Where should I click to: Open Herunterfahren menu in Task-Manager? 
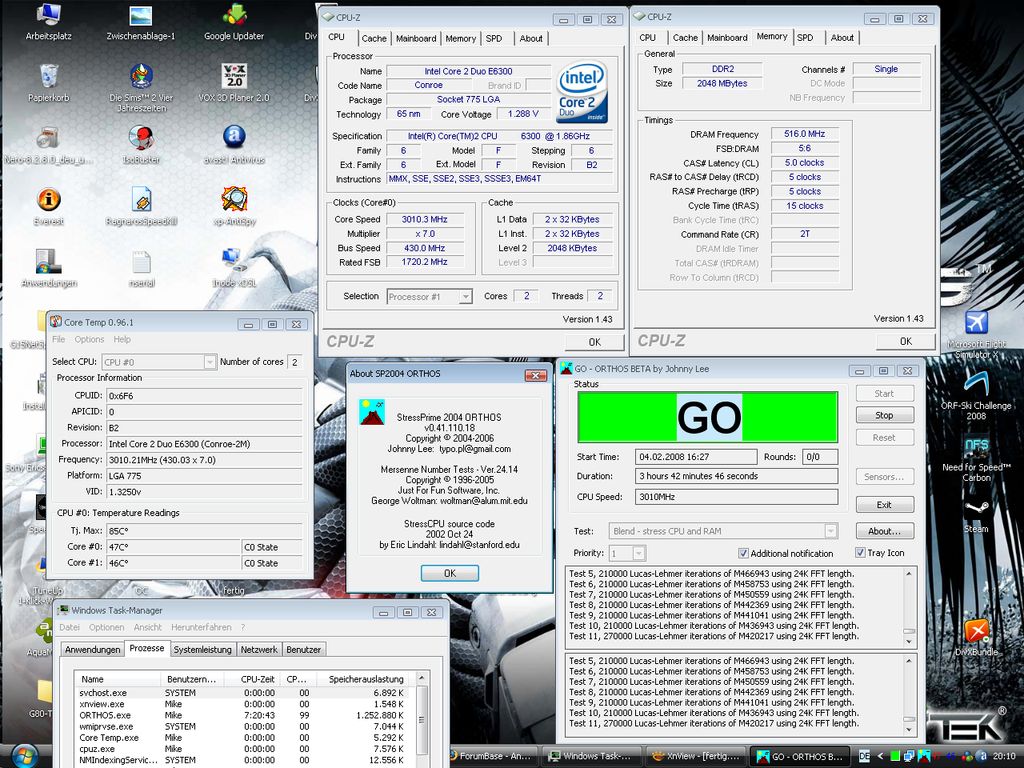[x=201, y=628]
